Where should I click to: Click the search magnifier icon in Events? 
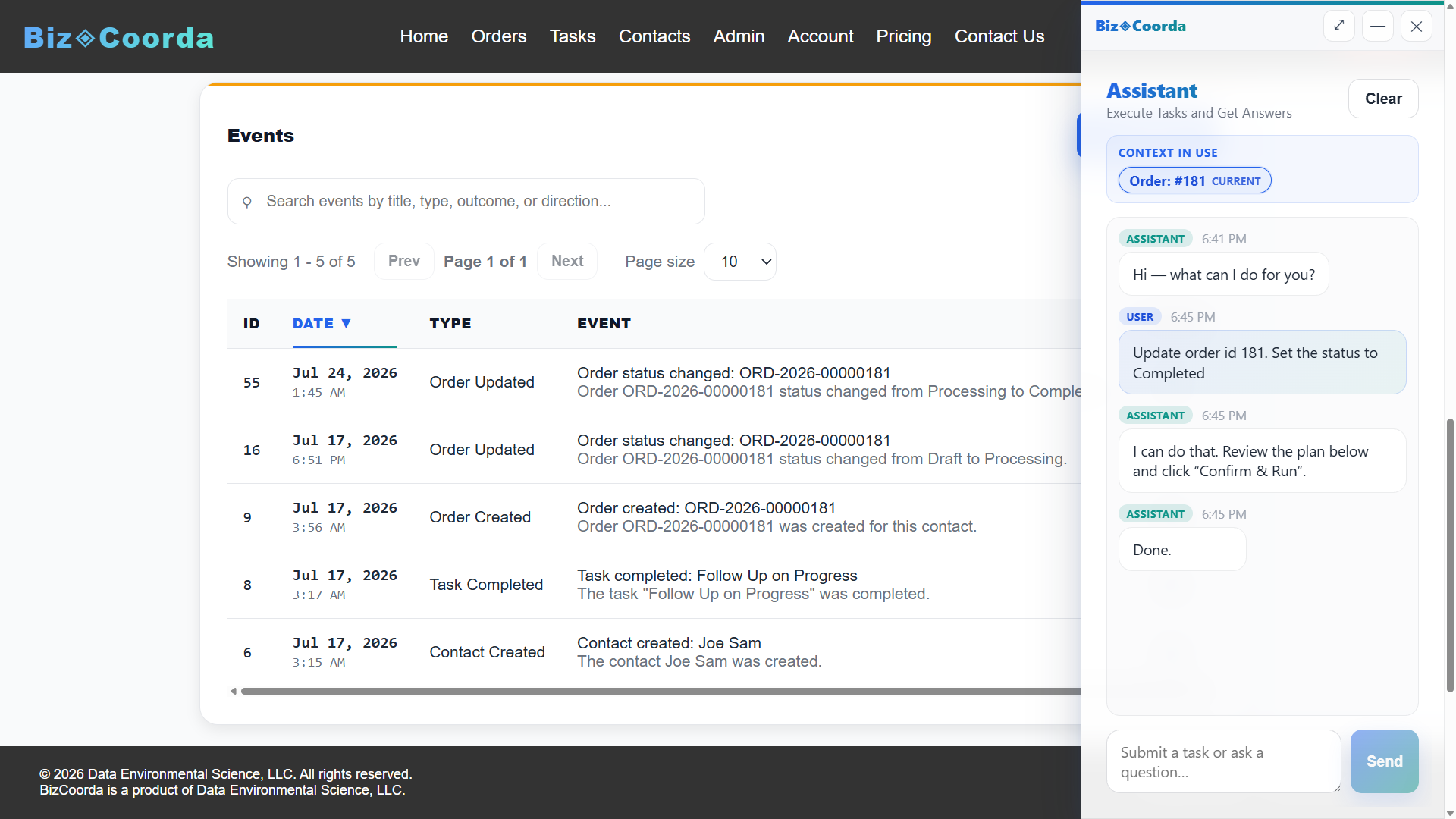click(246, 202)
